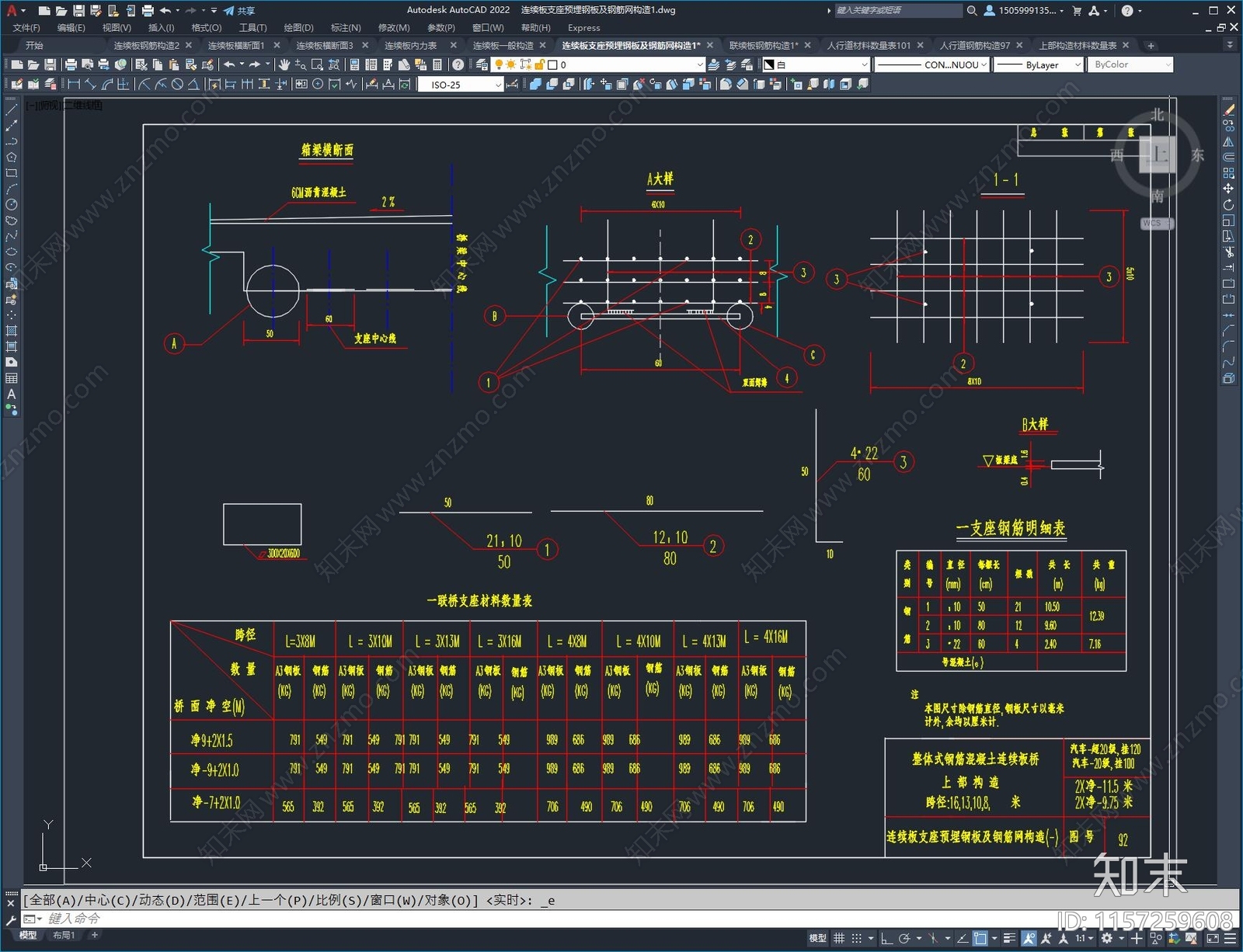Open the 标注(N) menu
The width and height of the screenshot is (1243, 952).
tap(346, 27)
